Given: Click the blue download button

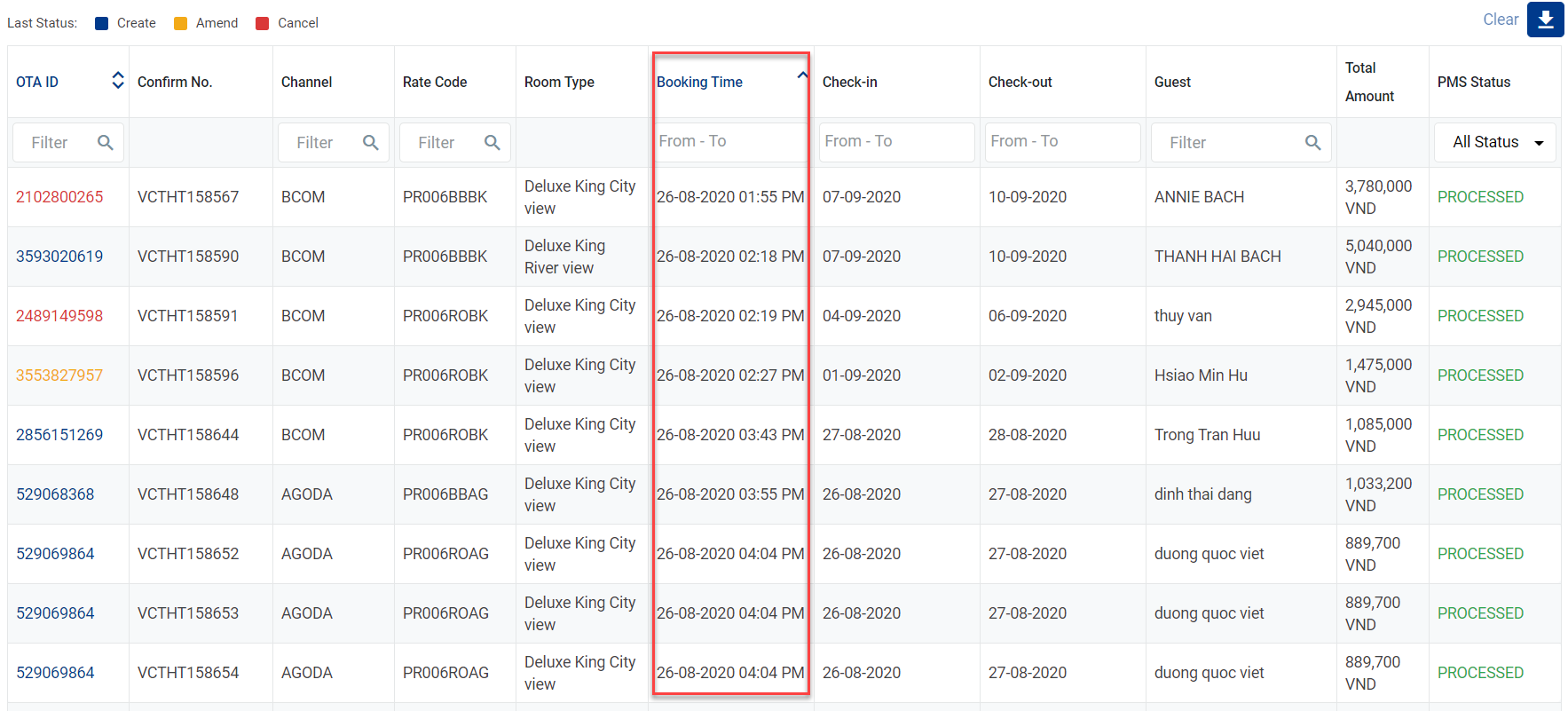Looking at the screenshot, I should coord(1545,20).
